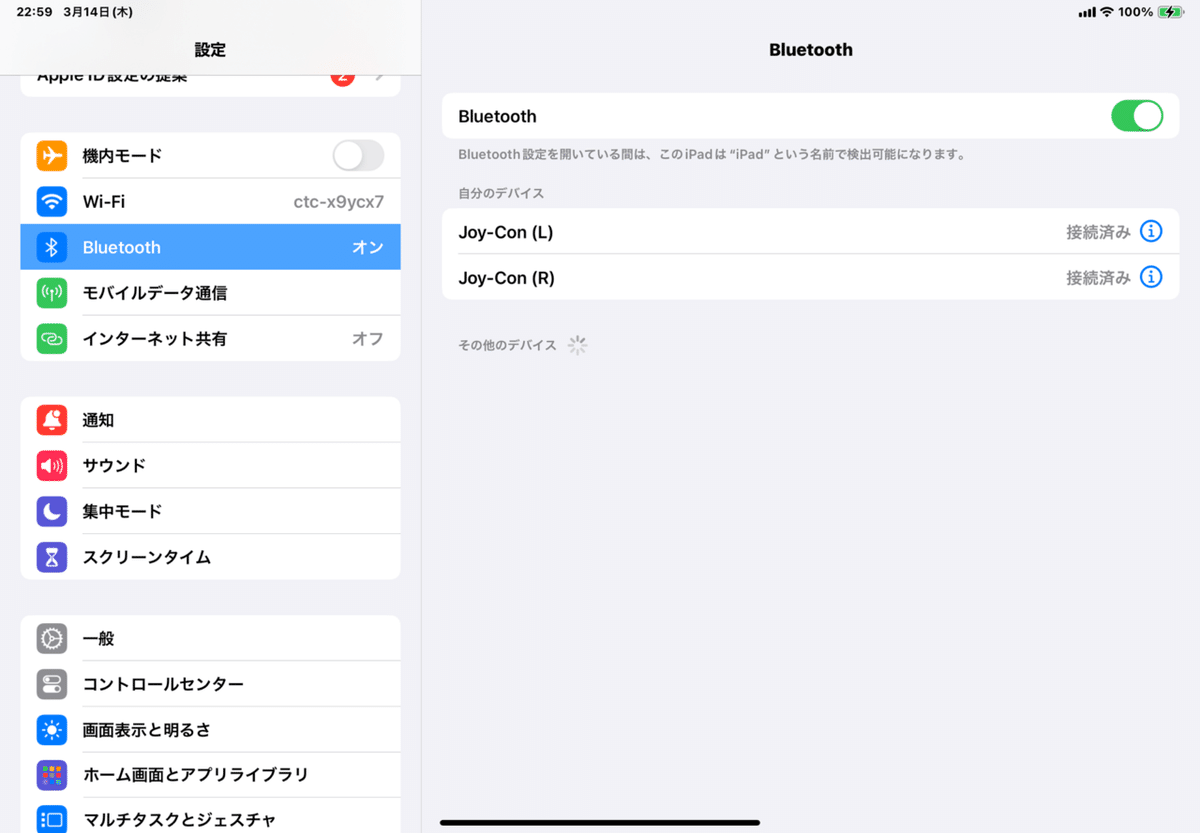Select the Bluetooth sidebar row
The image size is (1200, 833).
click(210, 247)
